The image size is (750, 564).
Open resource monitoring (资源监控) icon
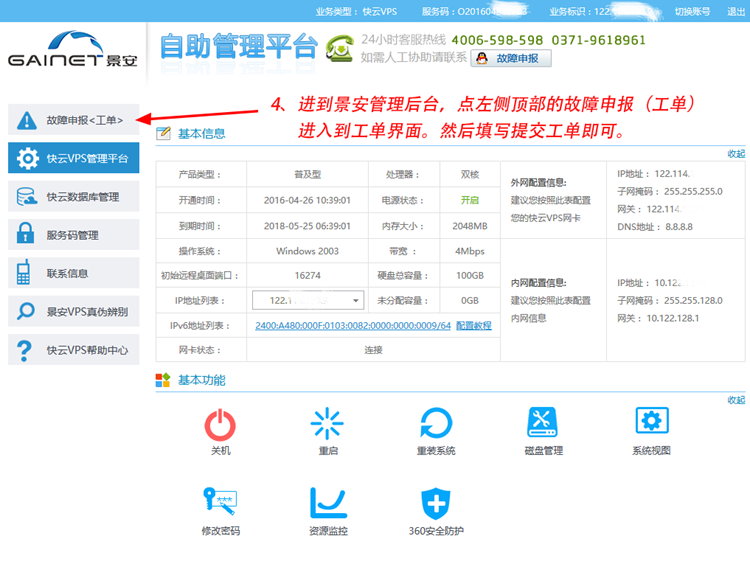(x=328, y=503)
